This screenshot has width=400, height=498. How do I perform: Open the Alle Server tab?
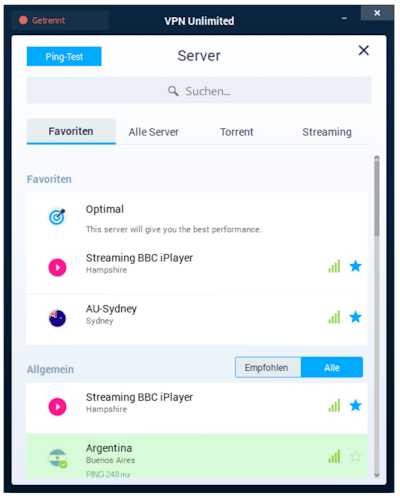tap(154, 132)
